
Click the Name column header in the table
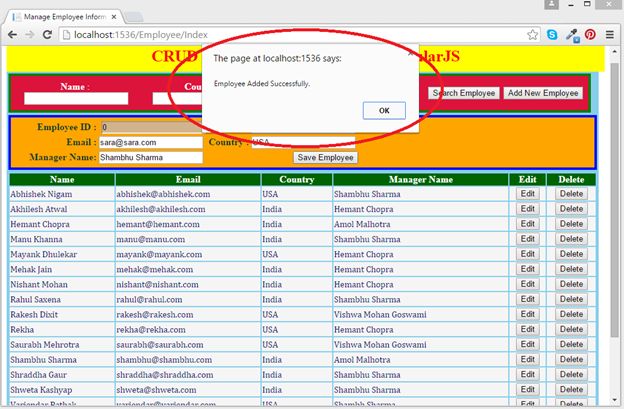(x=62, y=179)
